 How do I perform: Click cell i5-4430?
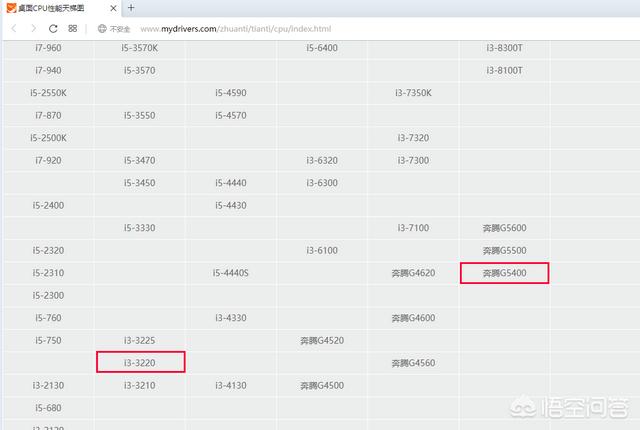click(231, 205)
